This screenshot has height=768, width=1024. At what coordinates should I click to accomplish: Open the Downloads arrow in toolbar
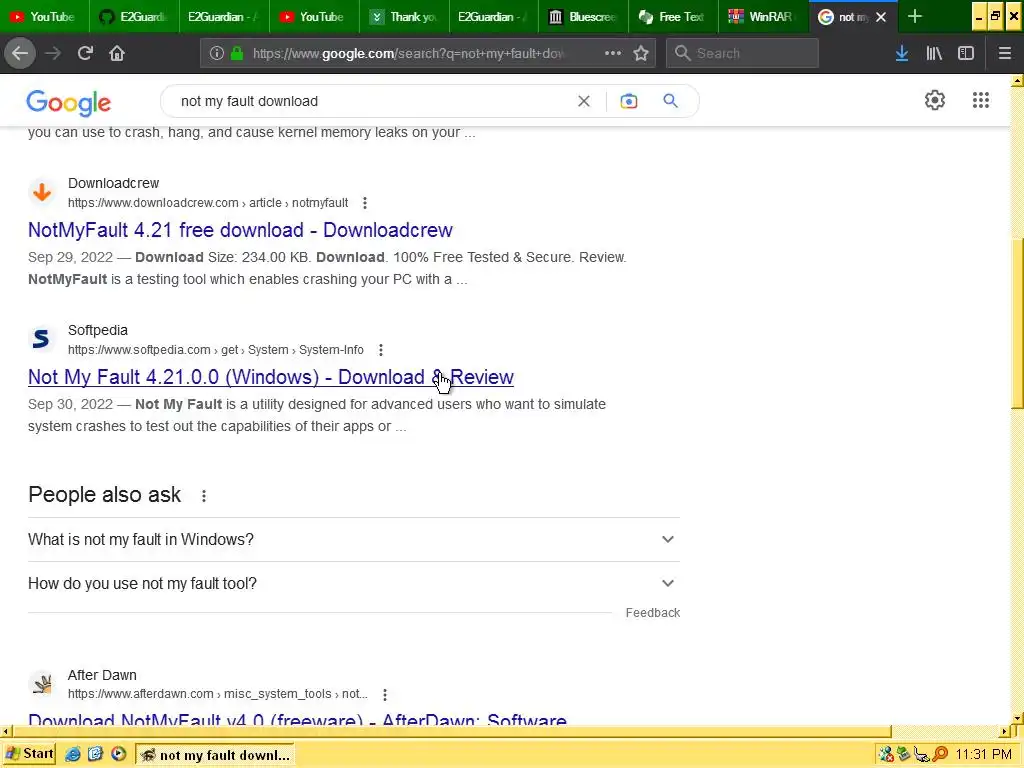(902, 54)
